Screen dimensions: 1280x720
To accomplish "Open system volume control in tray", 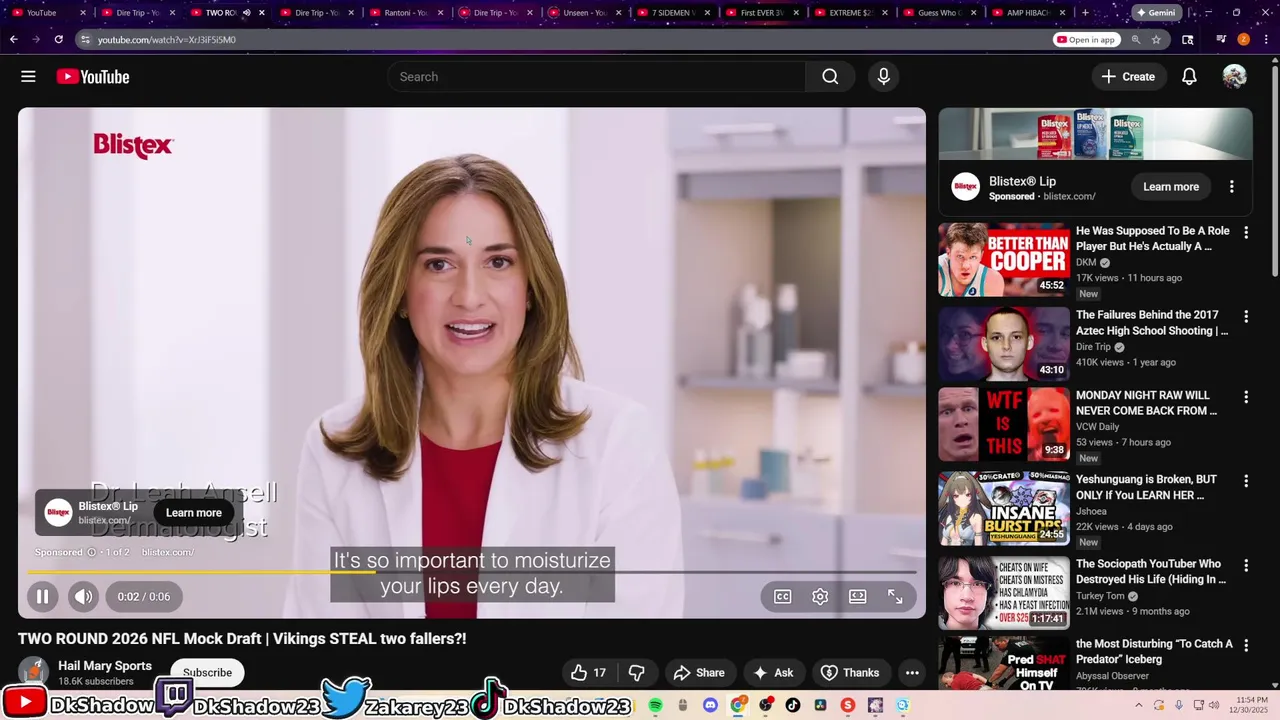I will point(1214,705).
